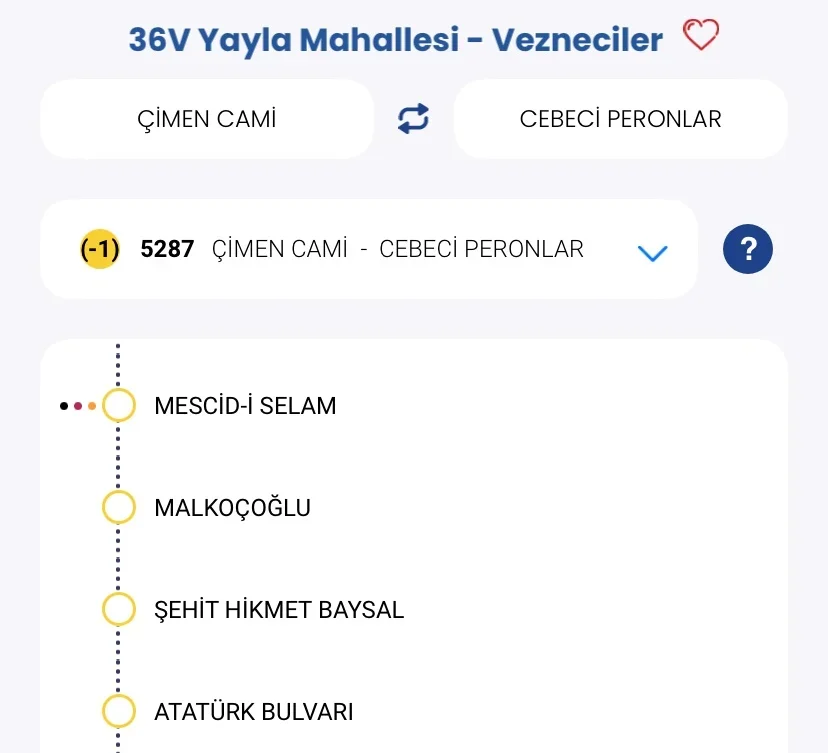Open the ATATÜRK BULVARI stop
The image size is (828, 753).
(x=253, y=712)
